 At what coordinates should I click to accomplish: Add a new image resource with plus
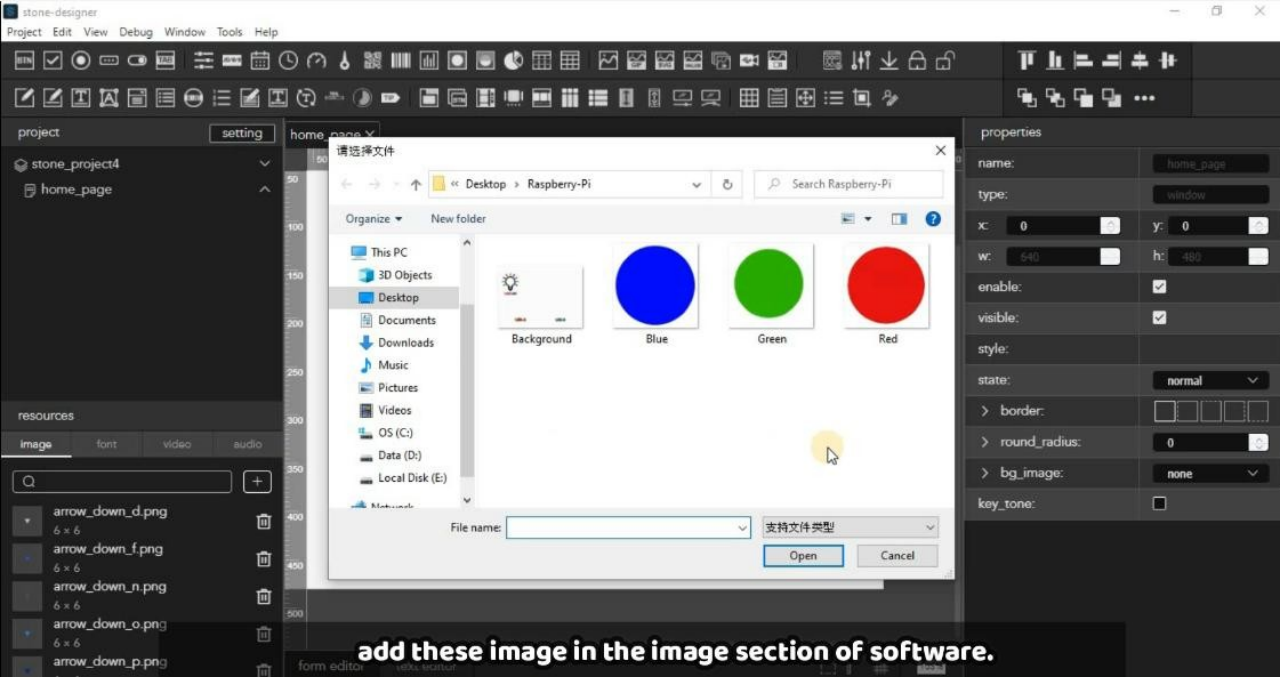257,482
